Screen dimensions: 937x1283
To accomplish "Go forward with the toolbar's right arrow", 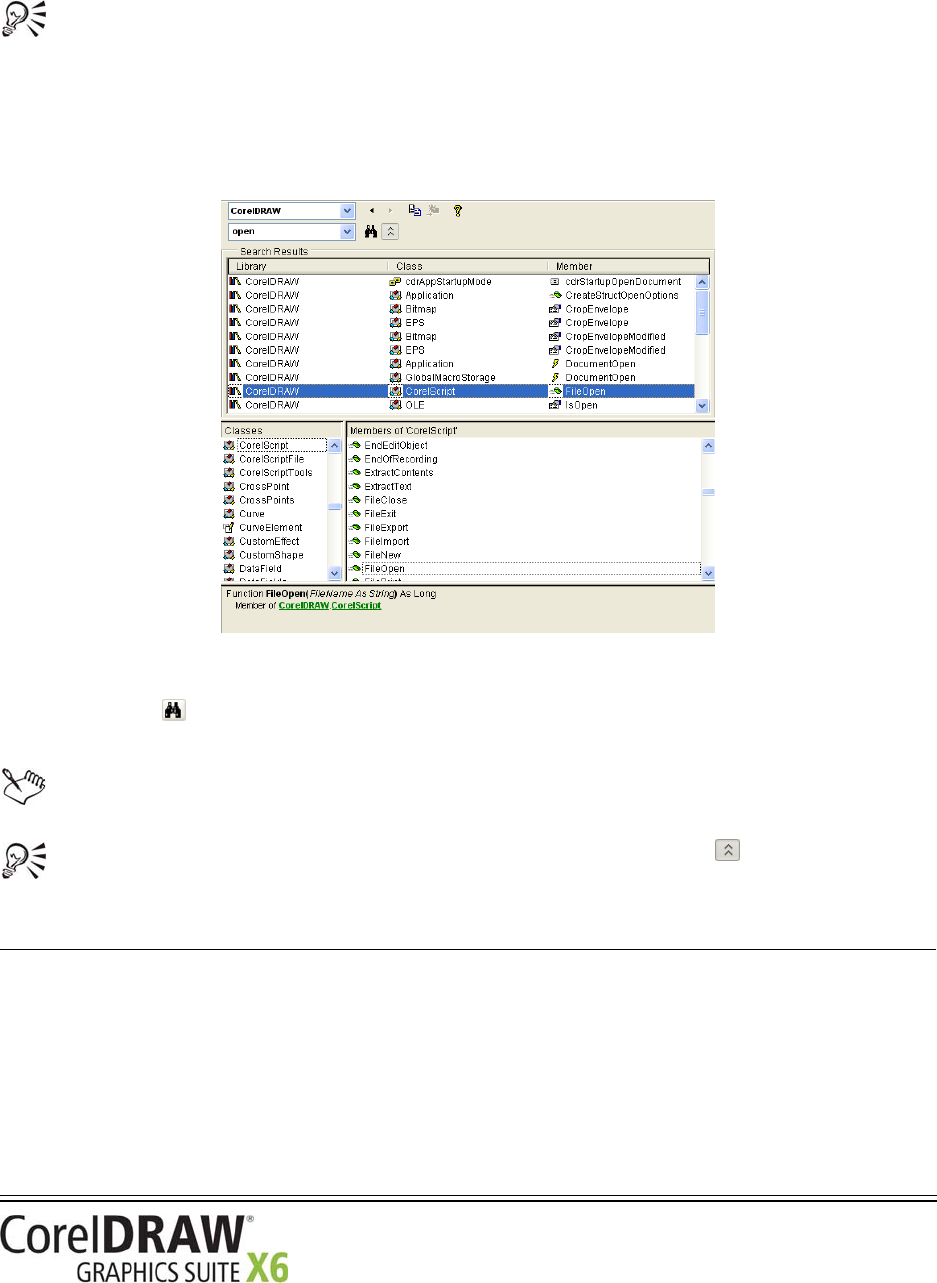I will 390,211.
